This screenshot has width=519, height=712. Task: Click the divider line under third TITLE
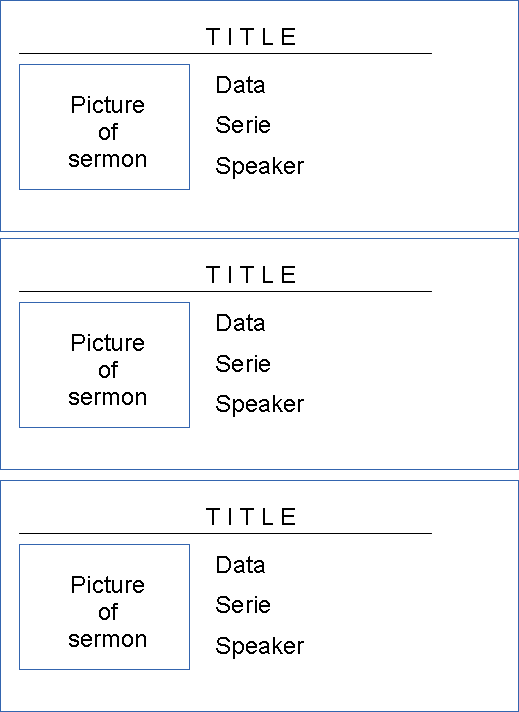pyautogui.click(x=225, y=534)
